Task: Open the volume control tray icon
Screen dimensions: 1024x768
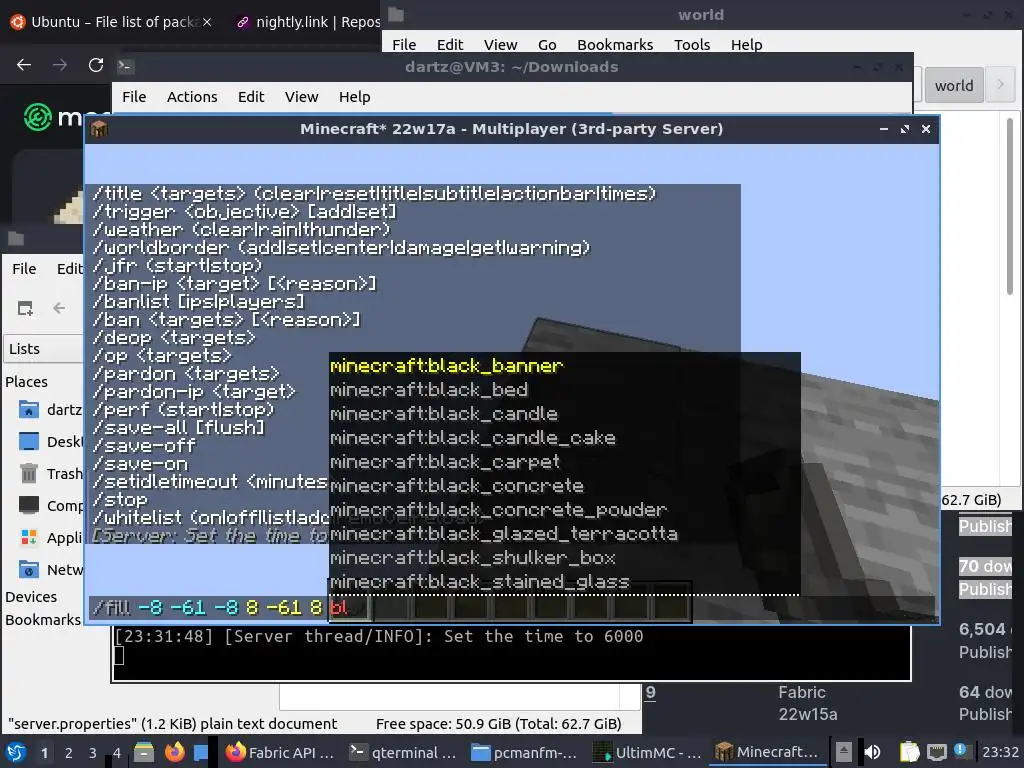Action: [x=872, y=752]
